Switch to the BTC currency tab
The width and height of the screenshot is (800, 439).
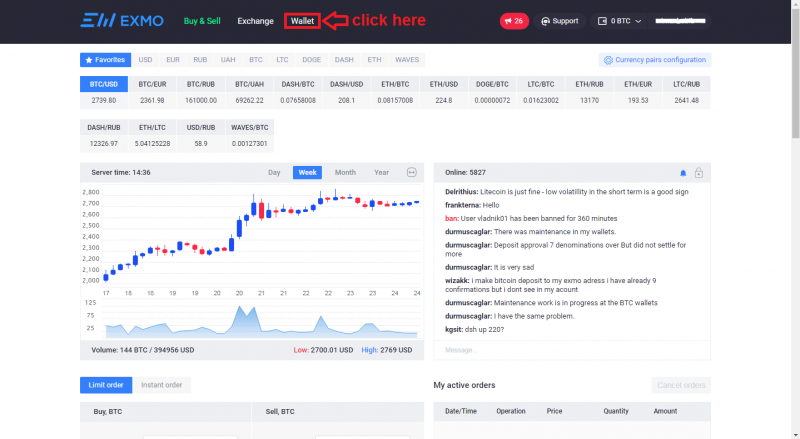[256, 60]
